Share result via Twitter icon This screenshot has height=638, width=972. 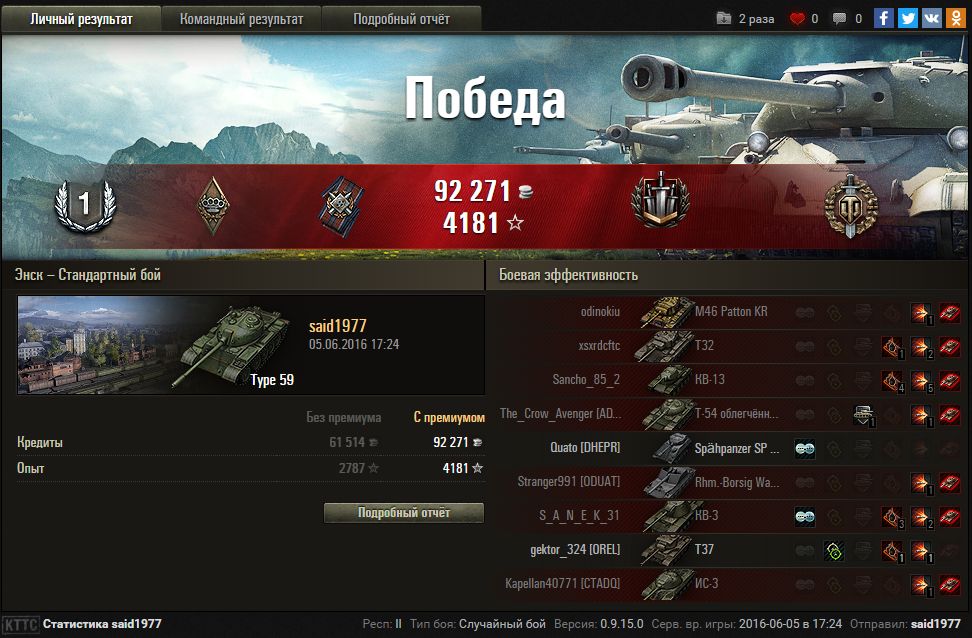pyautogui.click(x=908, y=18)
